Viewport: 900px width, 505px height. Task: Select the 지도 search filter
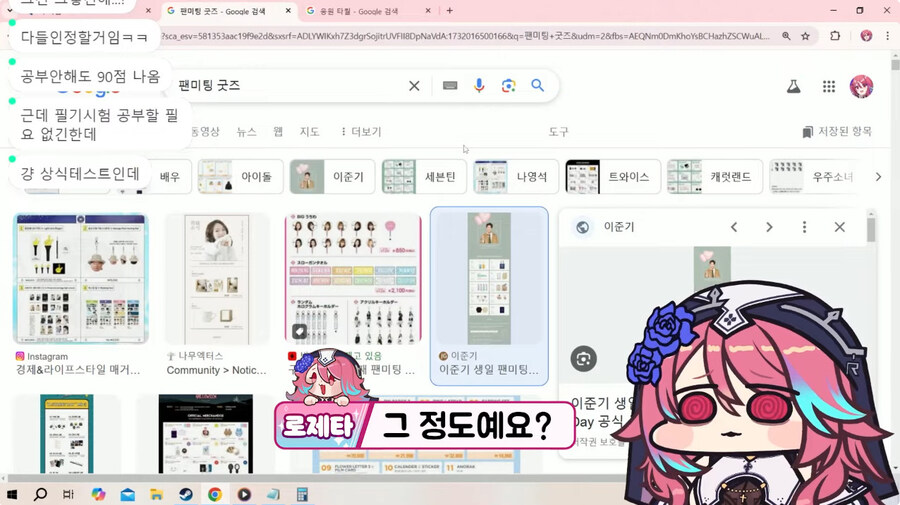coord(309,132)
